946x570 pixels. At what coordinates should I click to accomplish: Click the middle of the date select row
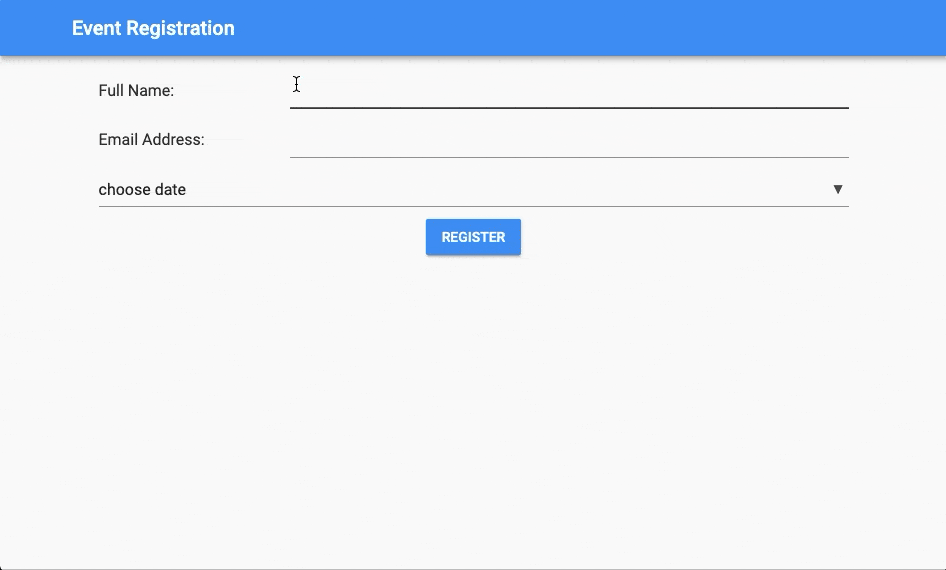tap(473, 189)
